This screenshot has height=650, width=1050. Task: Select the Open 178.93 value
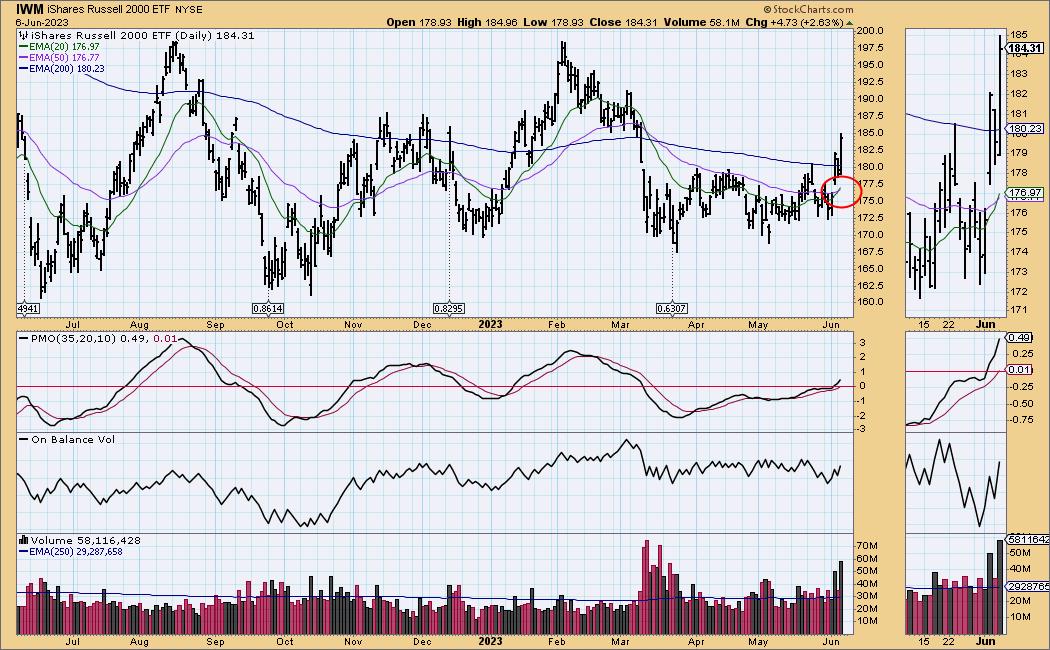[x=420, y=22]
